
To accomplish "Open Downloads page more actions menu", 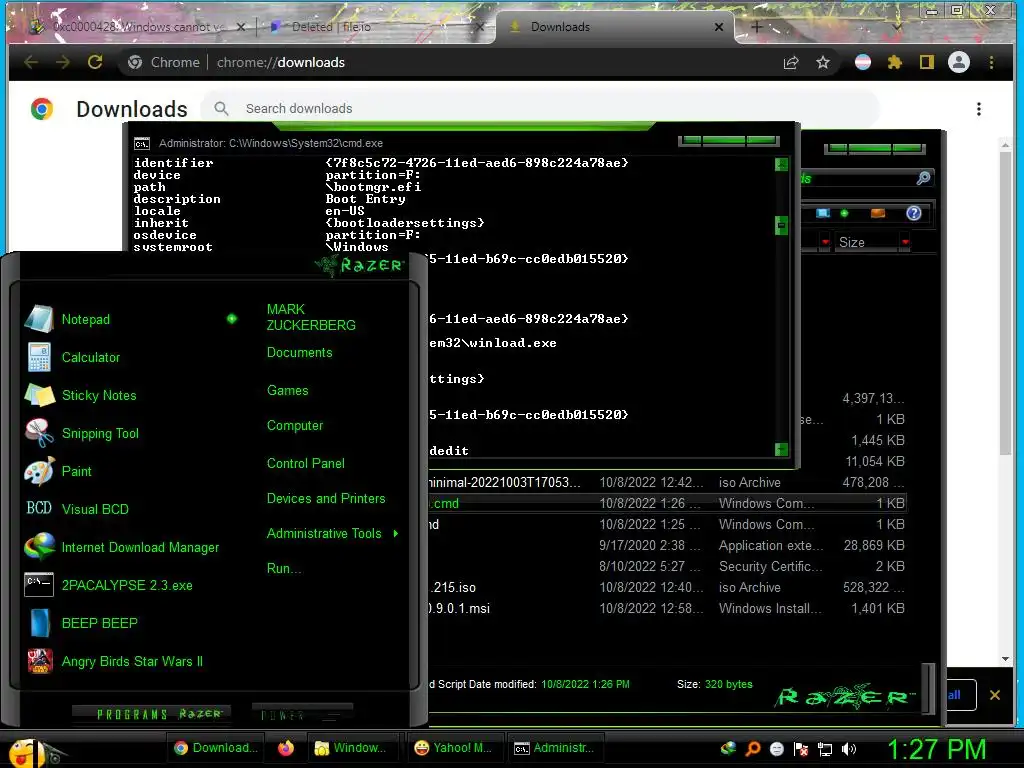I will pos(978,109).
